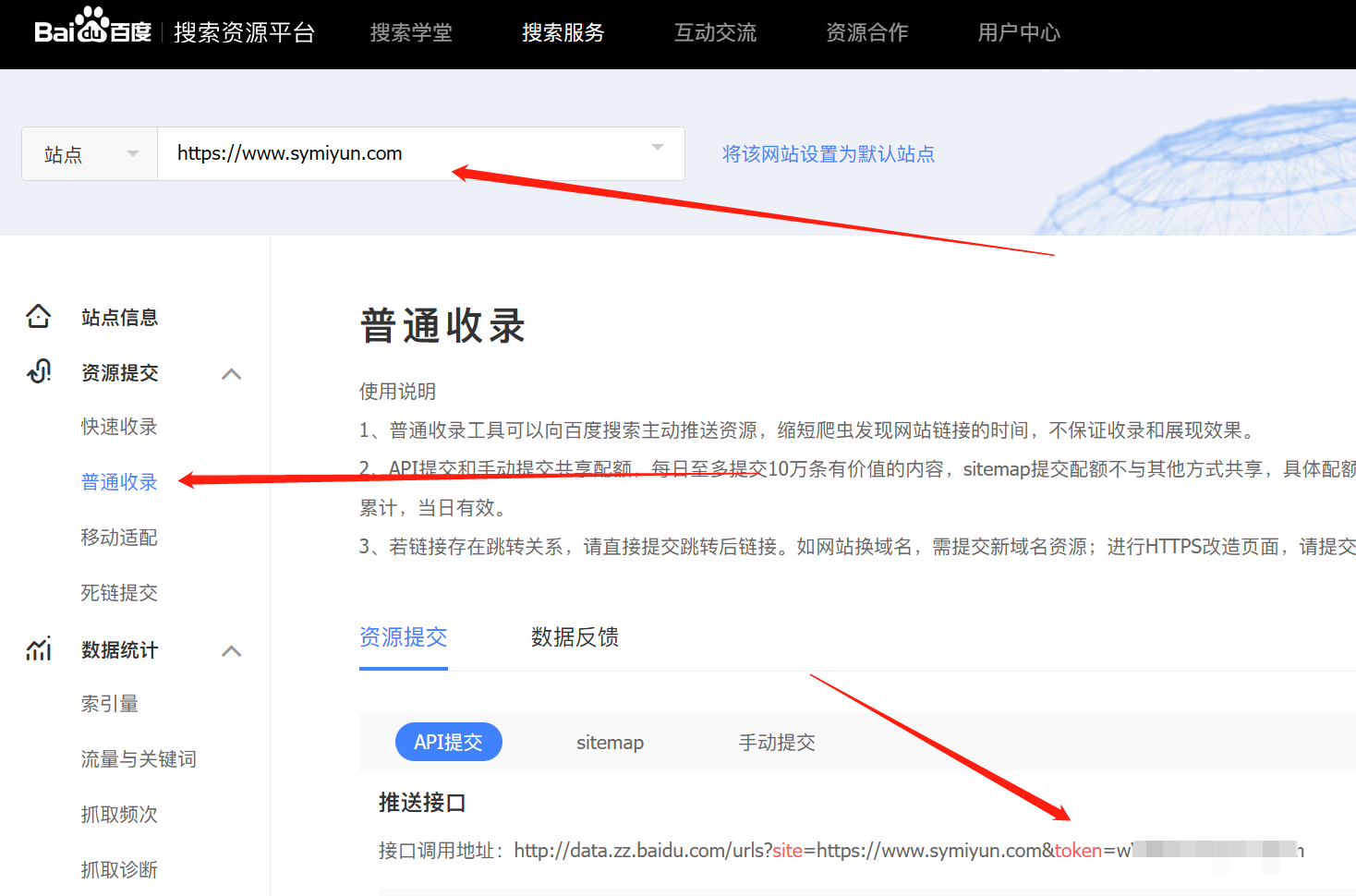Open 死链提交 in the sidebar

pos(119,593)
